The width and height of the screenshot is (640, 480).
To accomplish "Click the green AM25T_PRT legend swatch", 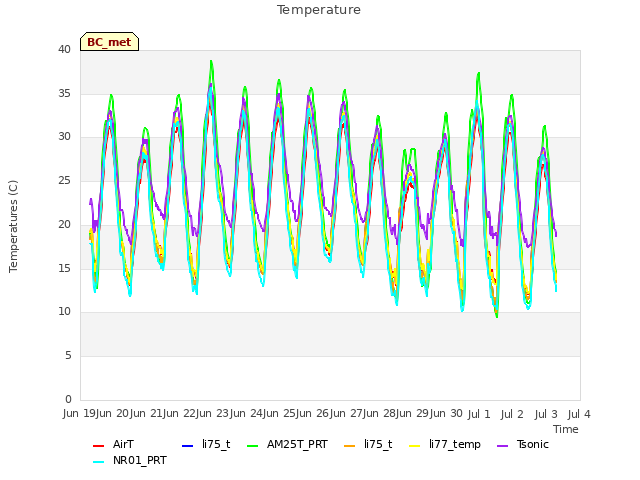I will click(253, 445).
